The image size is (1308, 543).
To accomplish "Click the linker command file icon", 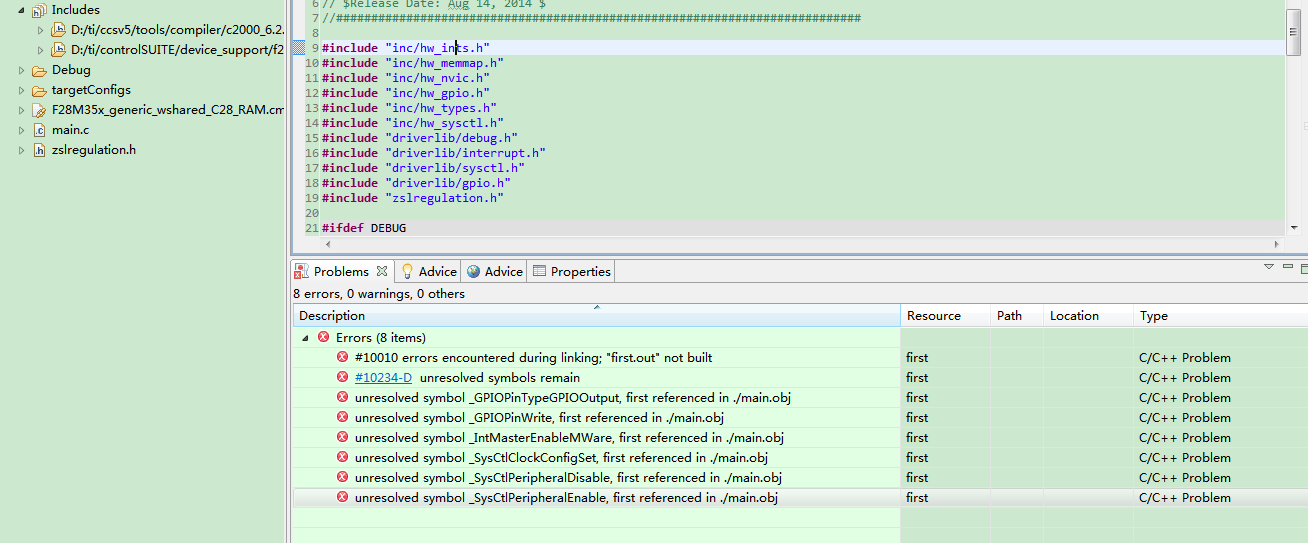I will coord(39,110).
